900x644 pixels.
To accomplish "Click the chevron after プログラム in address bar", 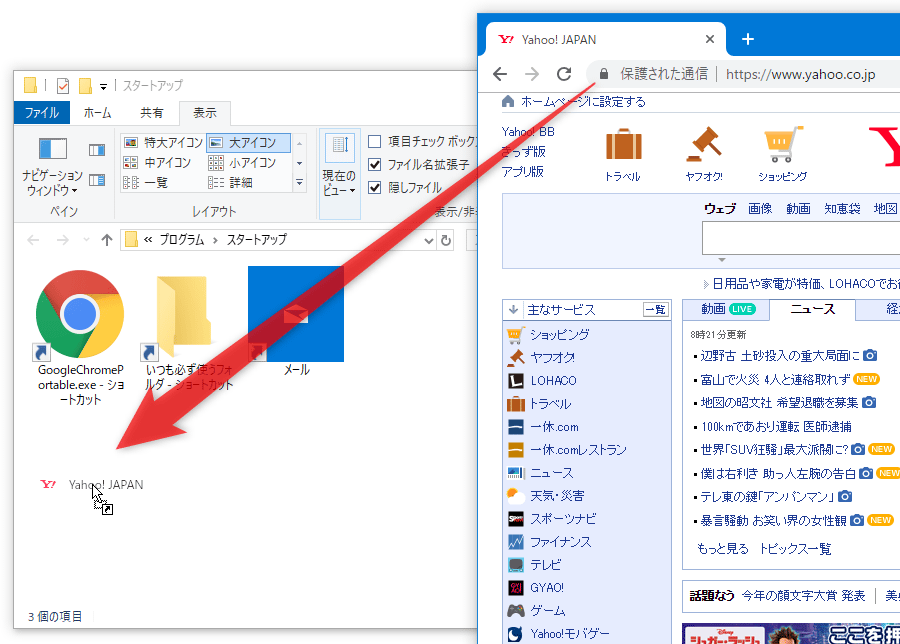I will [x=215, y=240].
